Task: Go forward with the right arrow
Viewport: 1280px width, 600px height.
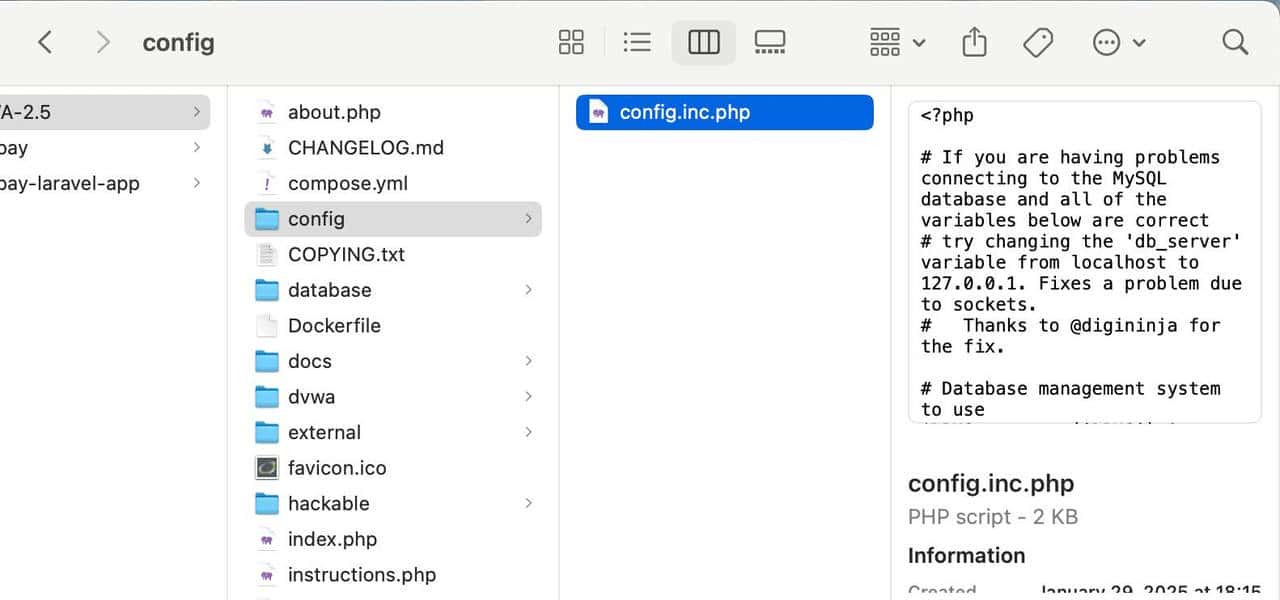Action: click(x=103, y=42)
